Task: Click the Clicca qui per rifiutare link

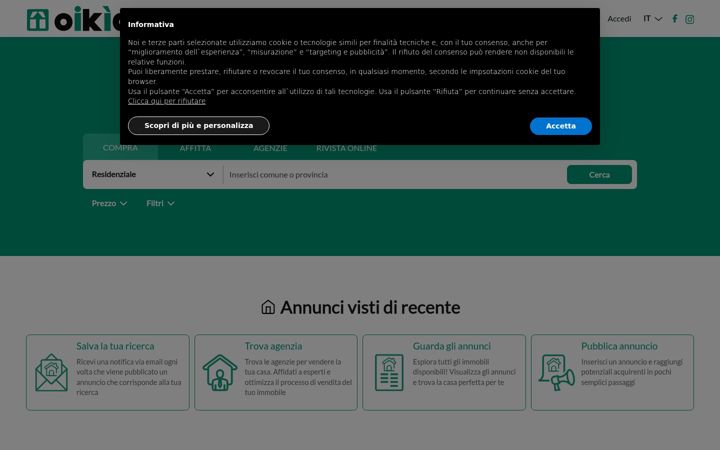Action: pyautogui.click(x=167, y=101)
